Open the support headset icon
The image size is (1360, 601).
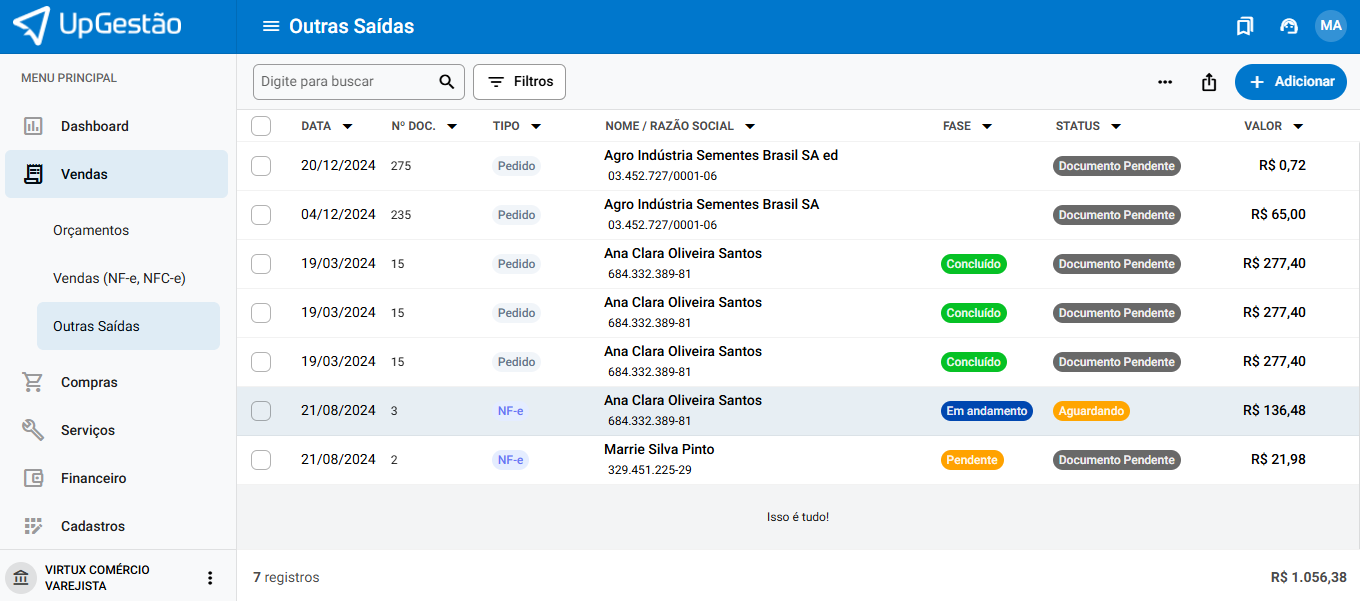1289,26
